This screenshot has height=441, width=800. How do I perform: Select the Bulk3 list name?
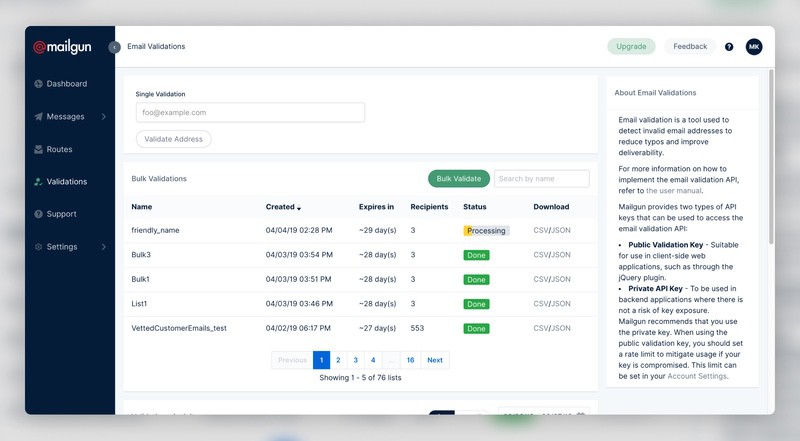point(141,255)
